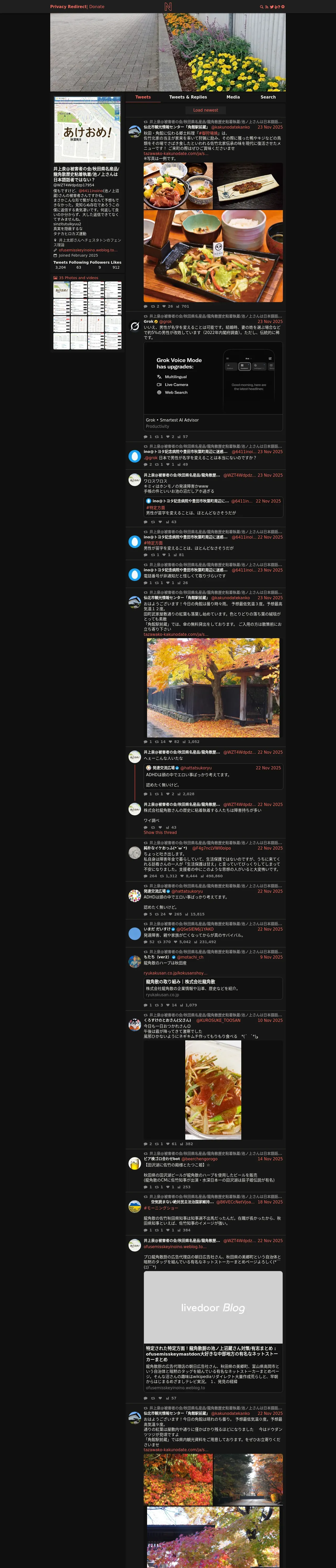The width and height of the screenshot is (336, 1568).
Task: Click the Load newest button
Action: [x=205, y=110]
